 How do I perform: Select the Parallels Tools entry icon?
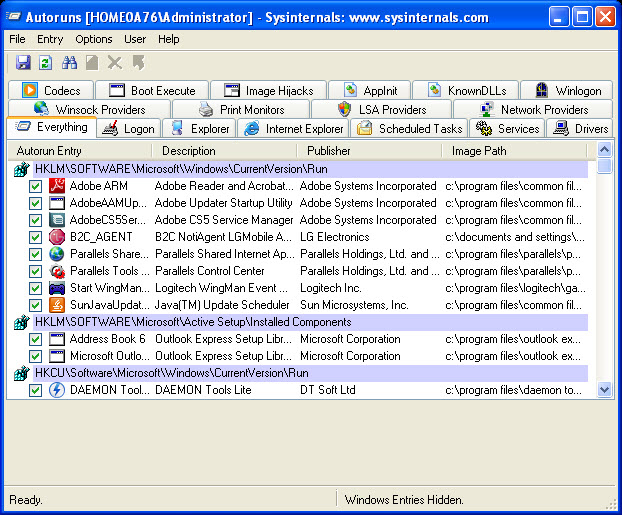[57, 271]
